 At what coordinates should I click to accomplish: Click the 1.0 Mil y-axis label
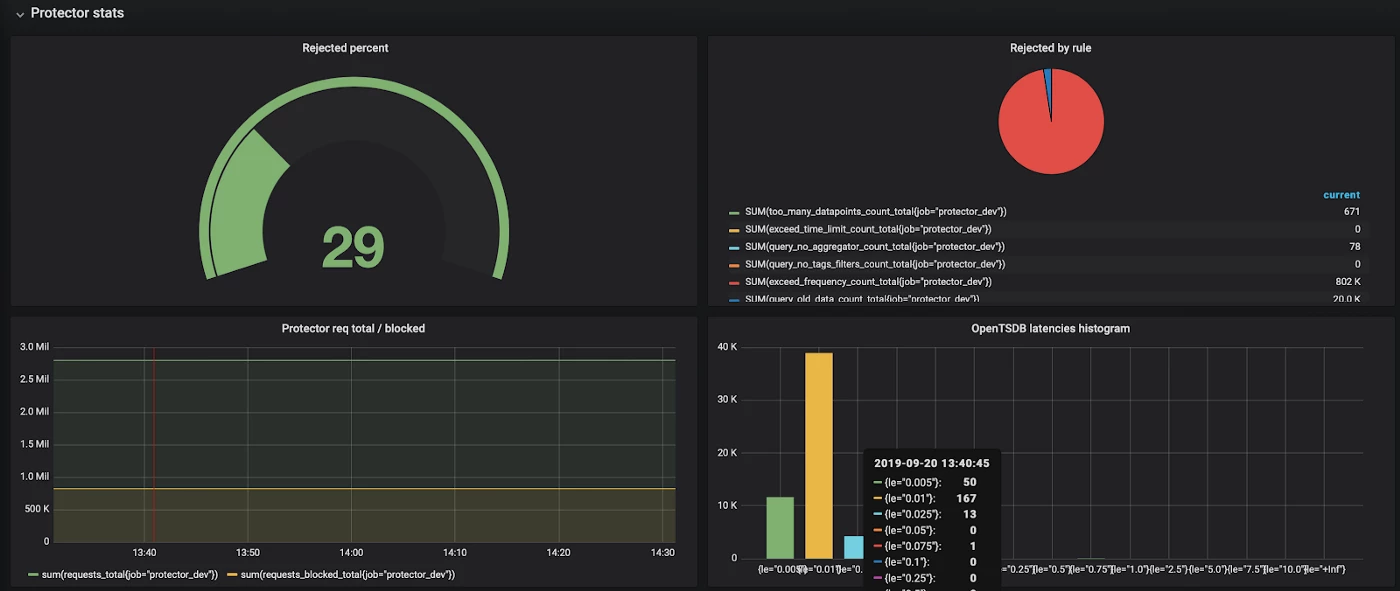34,477
